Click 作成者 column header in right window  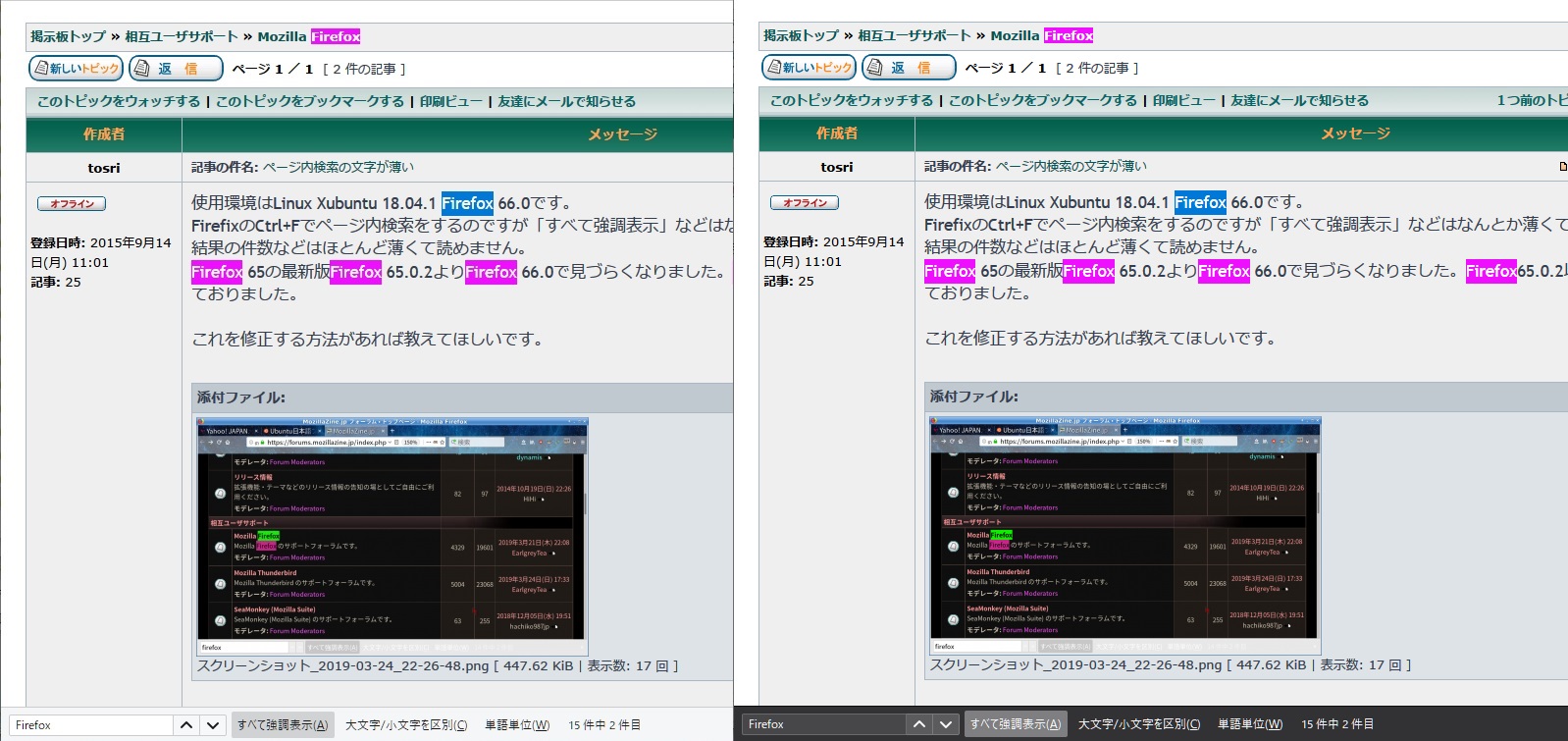coord(837,133)
